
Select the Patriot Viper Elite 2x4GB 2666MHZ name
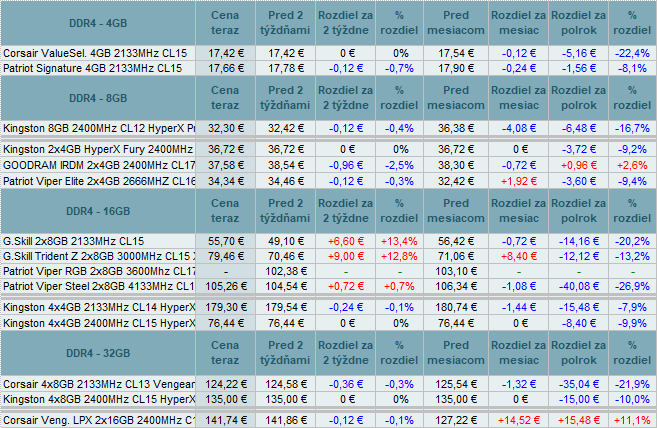click(99, 181)
